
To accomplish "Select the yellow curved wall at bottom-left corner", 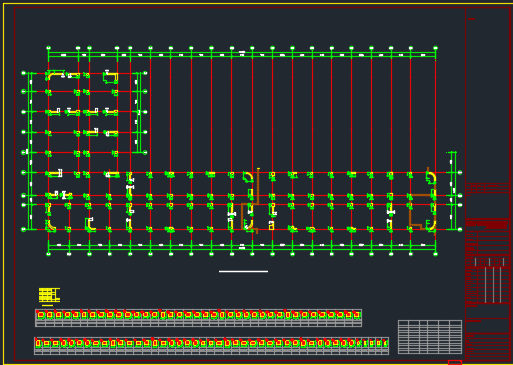I will [51, 225].
